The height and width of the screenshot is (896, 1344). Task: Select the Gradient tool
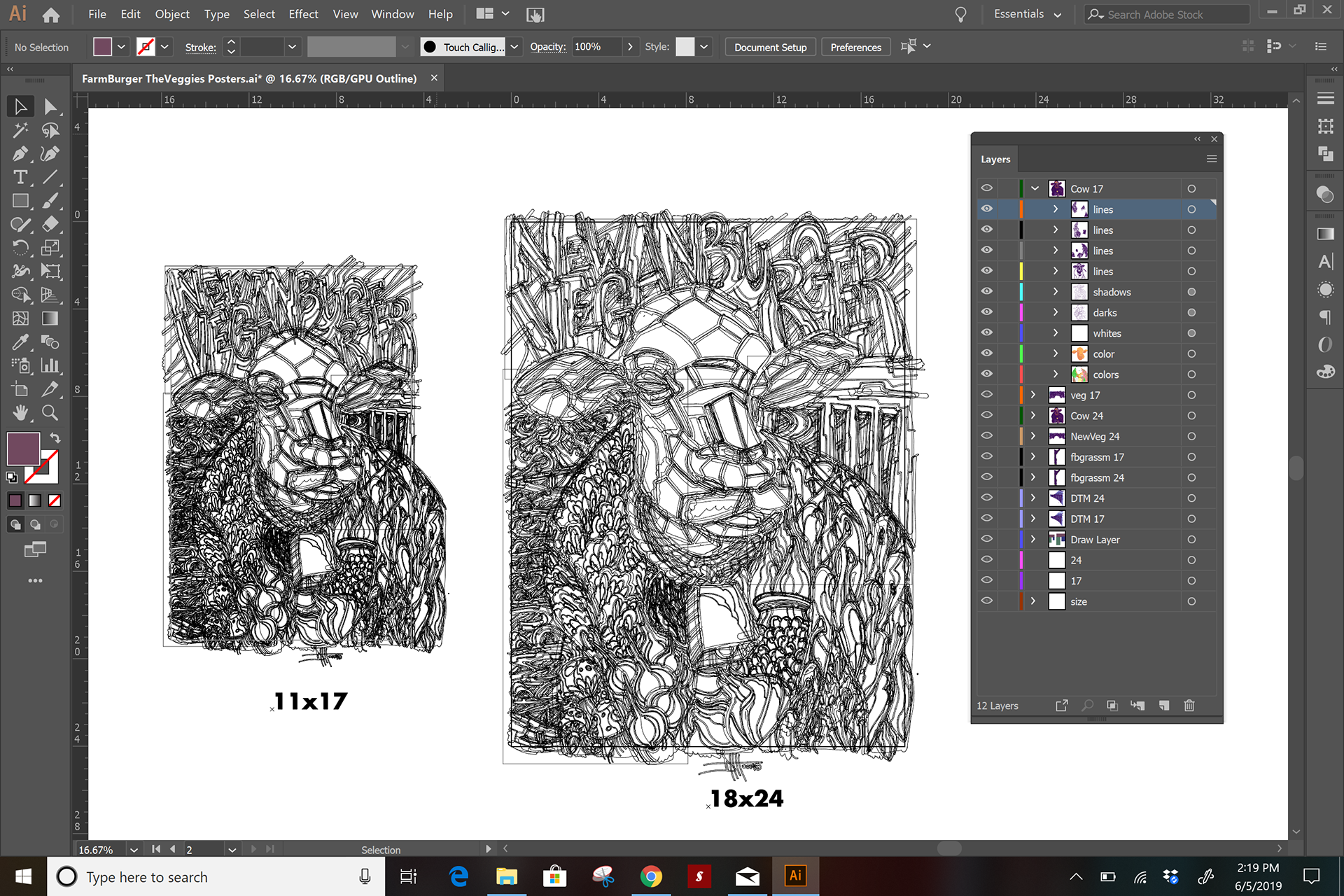(50, 318)
